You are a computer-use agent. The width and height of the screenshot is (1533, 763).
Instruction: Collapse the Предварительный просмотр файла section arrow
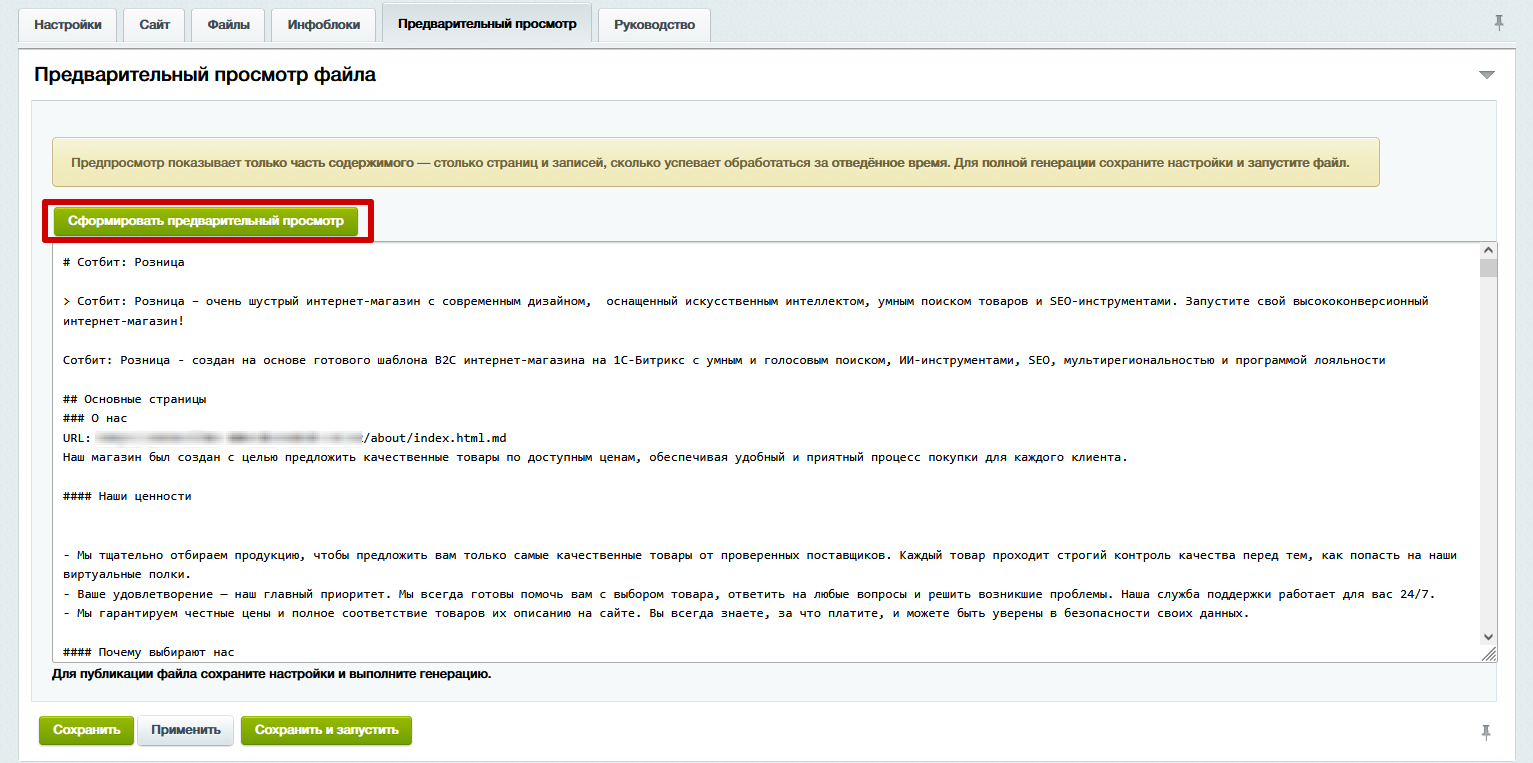[1487, 75]
